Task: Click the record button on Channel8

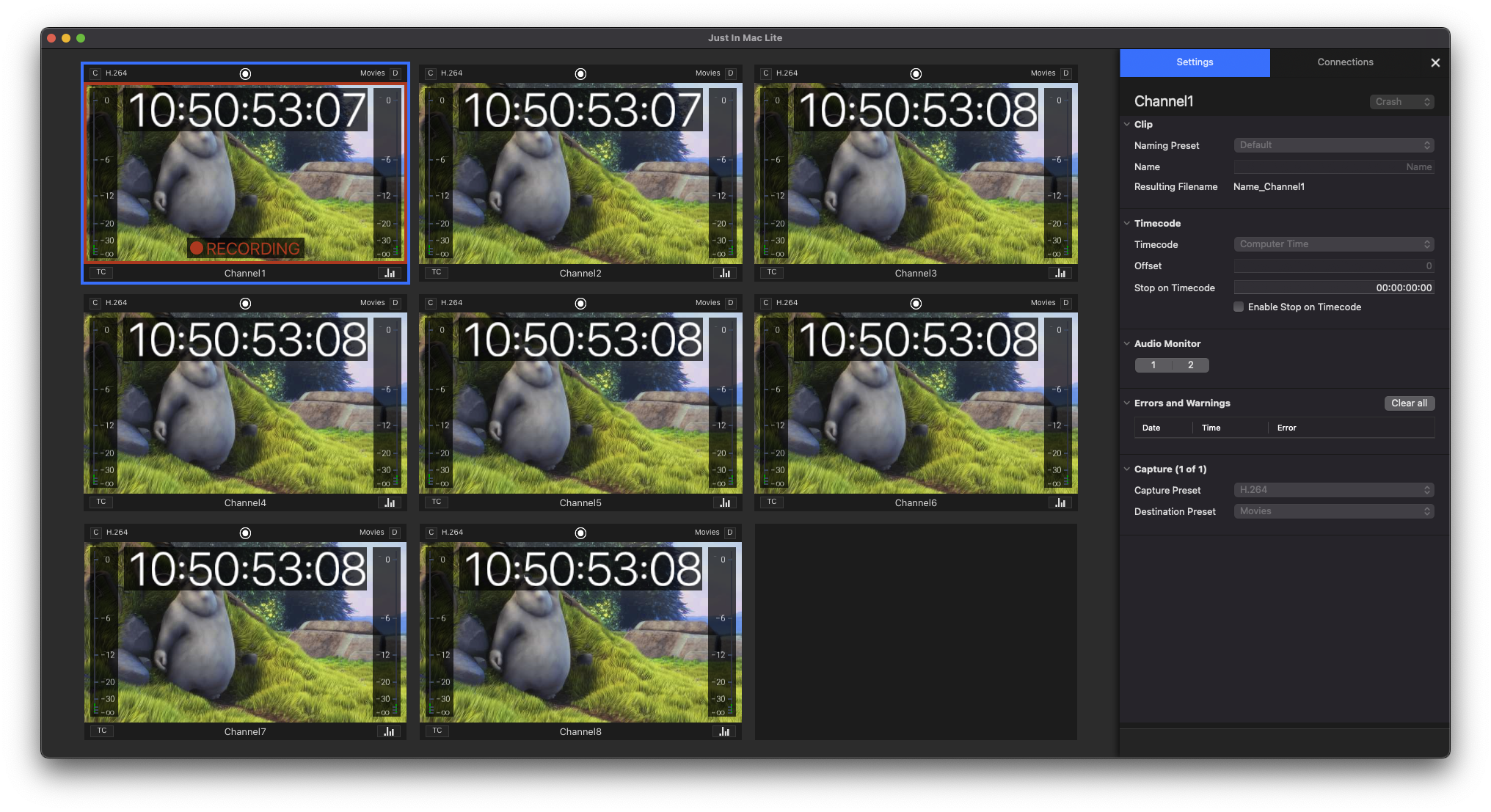Action: pyautogui.click(x=580, y=533)
